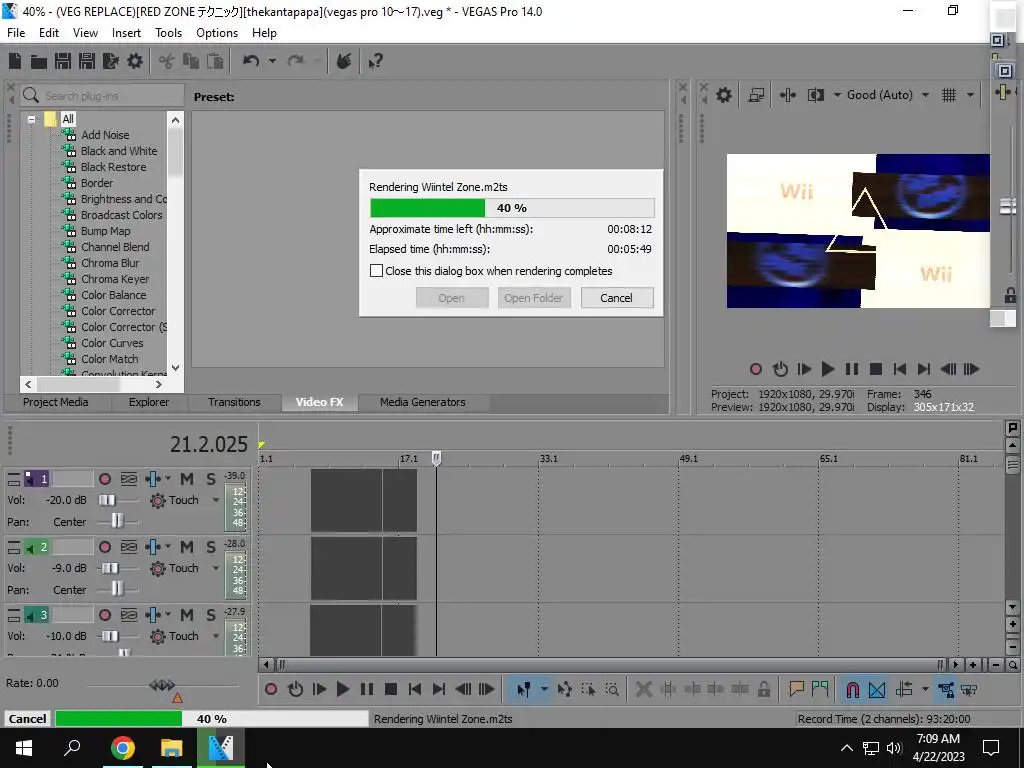This screenshot has height=768, width=1024.
Task: Save the project using first floppy icon
Action: click(x=63, y=61)
